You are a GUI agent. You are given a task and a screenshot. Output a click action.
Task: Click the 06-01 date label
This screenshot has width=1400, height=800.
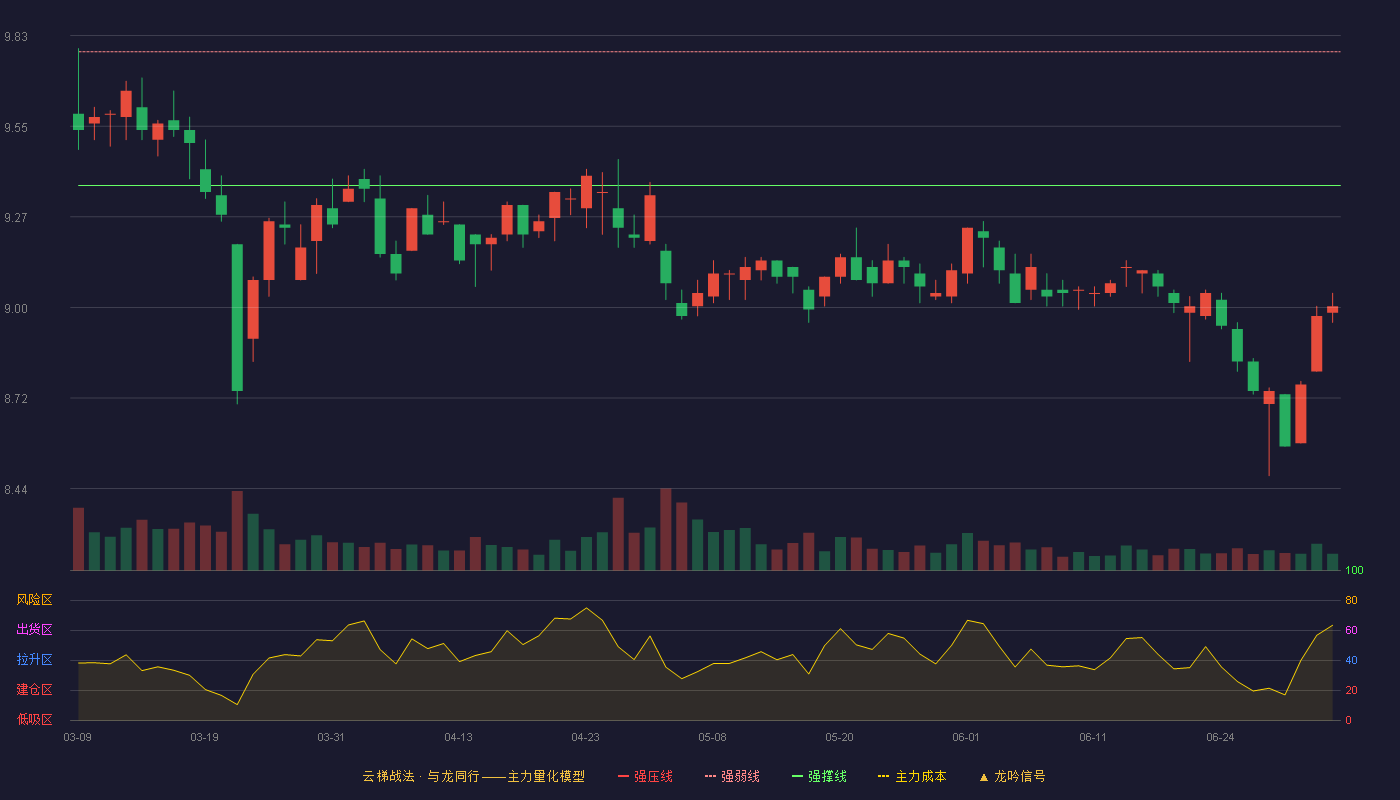coord(966,738)
